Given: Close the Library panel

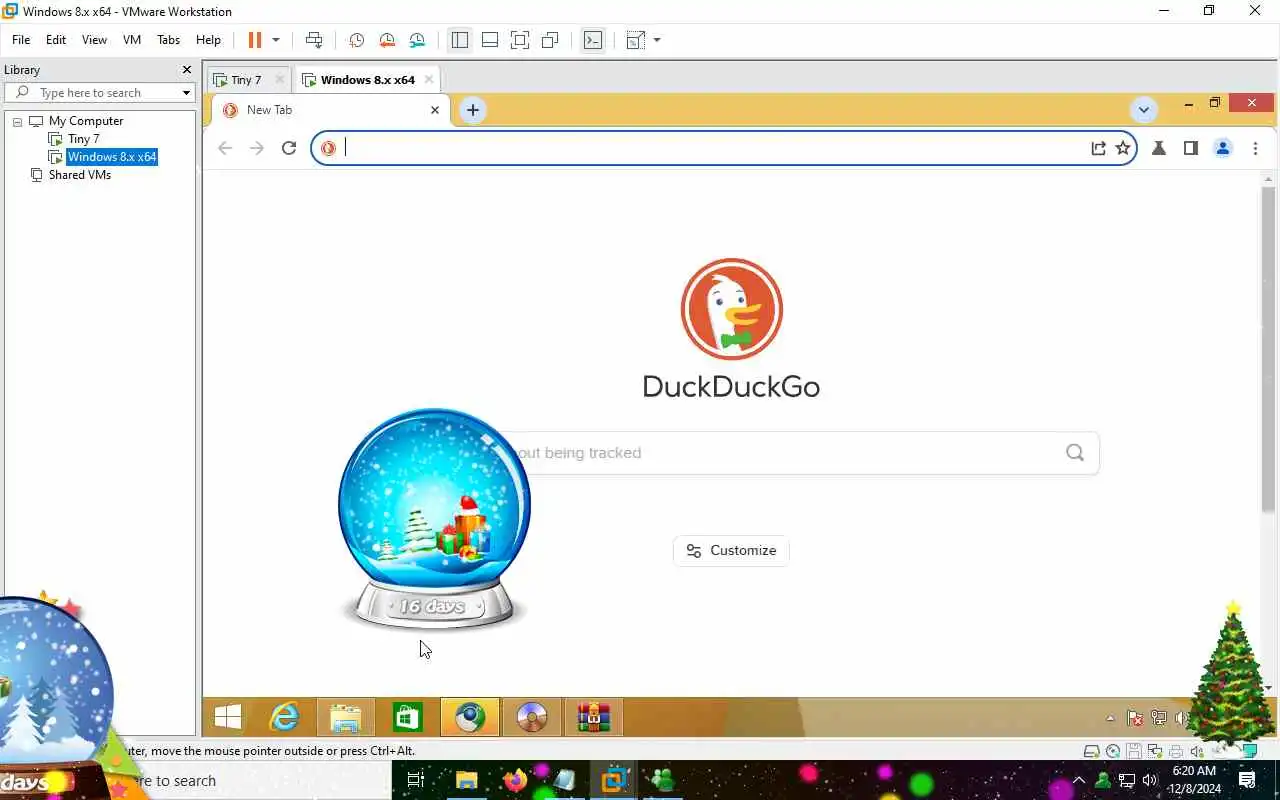Looking at the screenshot, I should click(186, 70).
